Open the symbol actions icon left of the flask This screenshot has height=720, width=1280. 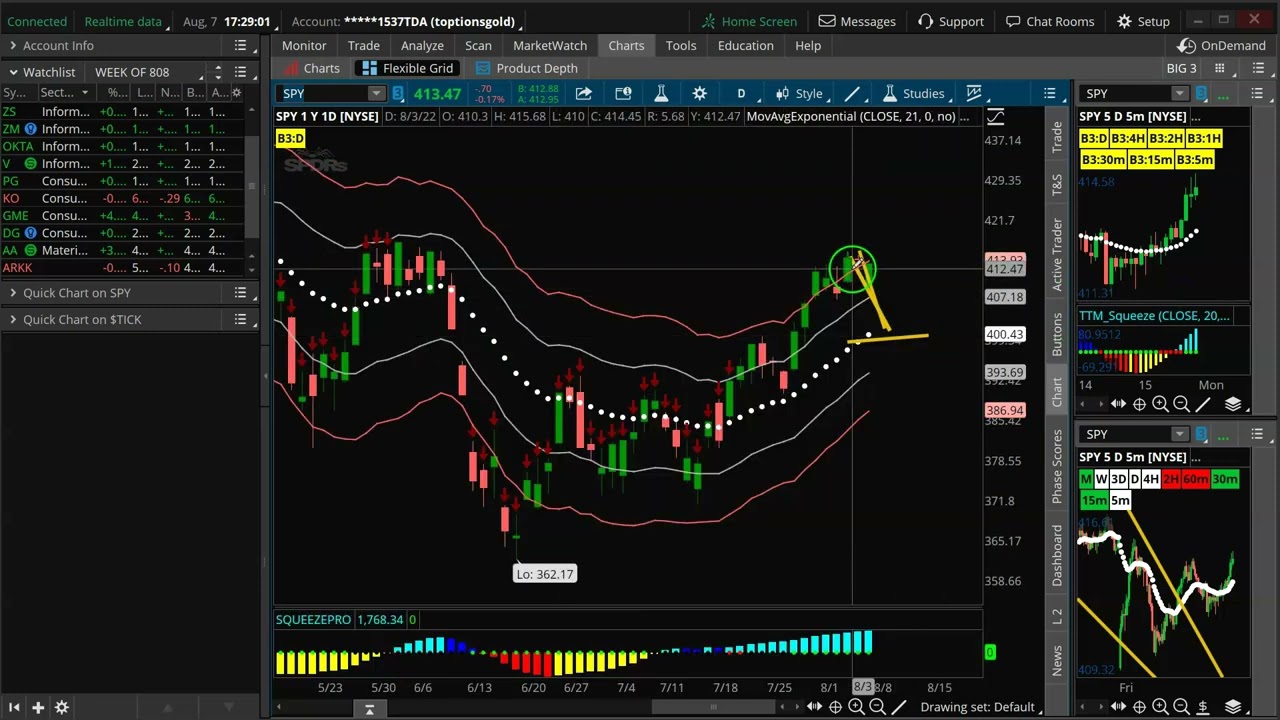click(x=623, y=93)
